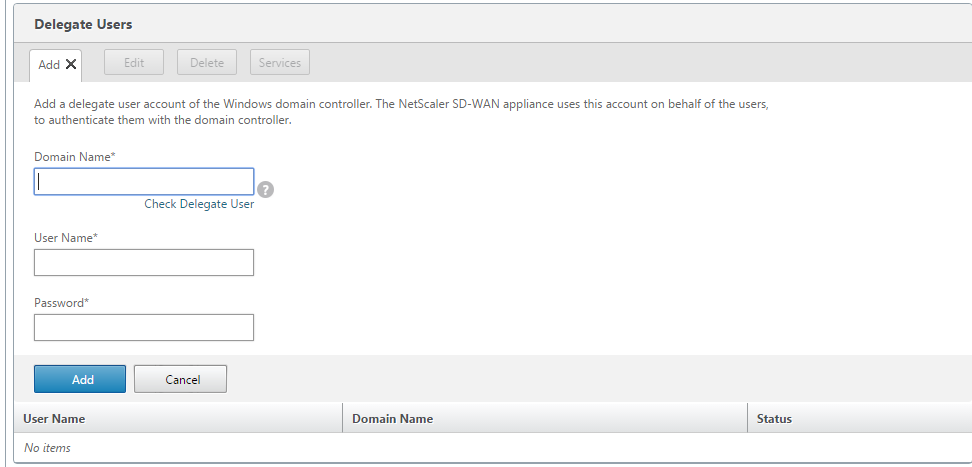The height and width of the screenshot is (467, 972).
Task: Click the Delegate Users panel title
Action: (83, 25)
